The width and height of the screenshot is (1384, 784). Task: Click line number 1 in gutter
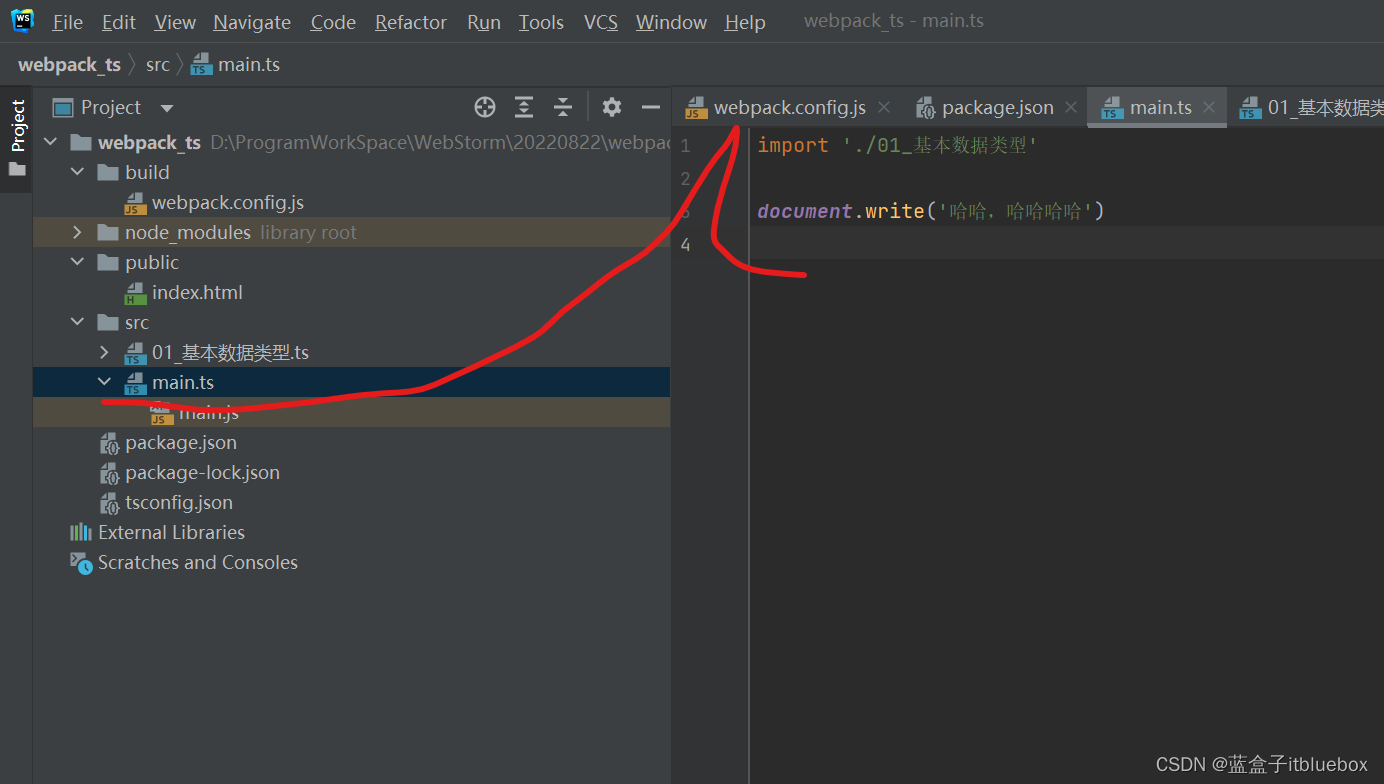(x=685, y=146)
